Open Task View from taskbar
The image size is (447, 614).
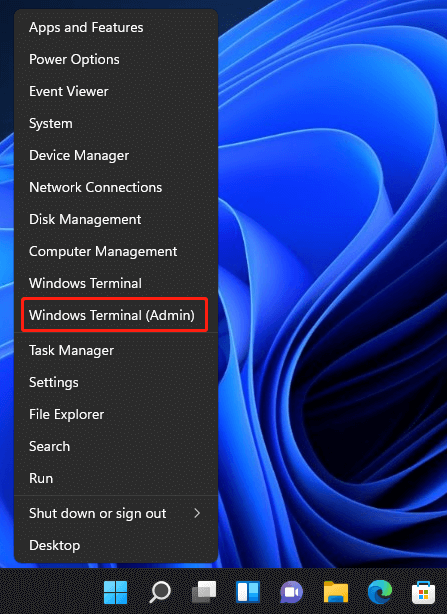tap(204, 592)
